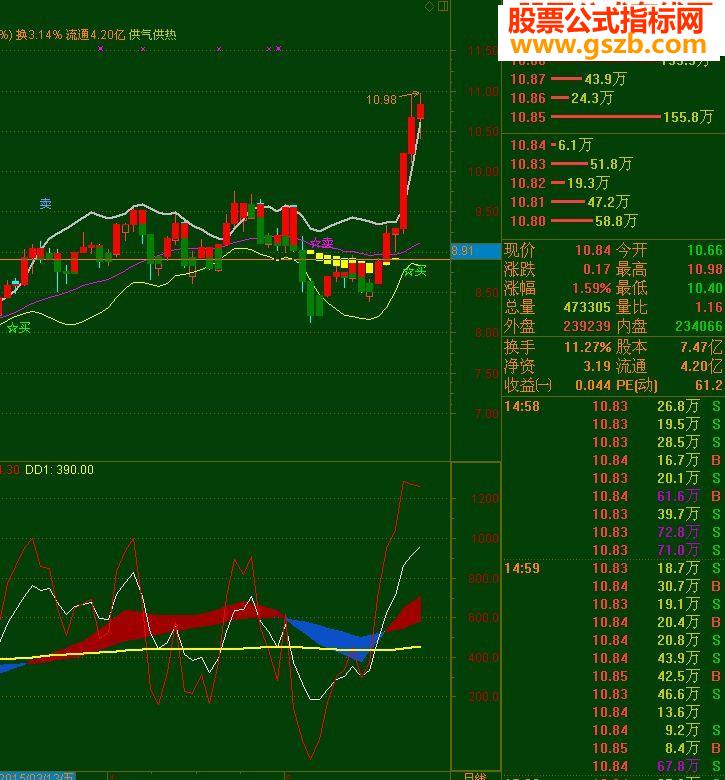The height and width of the screenshot is (780, 725).
Task: Click the blue 卖 sell signal marker
Action: tap(45, 203)
